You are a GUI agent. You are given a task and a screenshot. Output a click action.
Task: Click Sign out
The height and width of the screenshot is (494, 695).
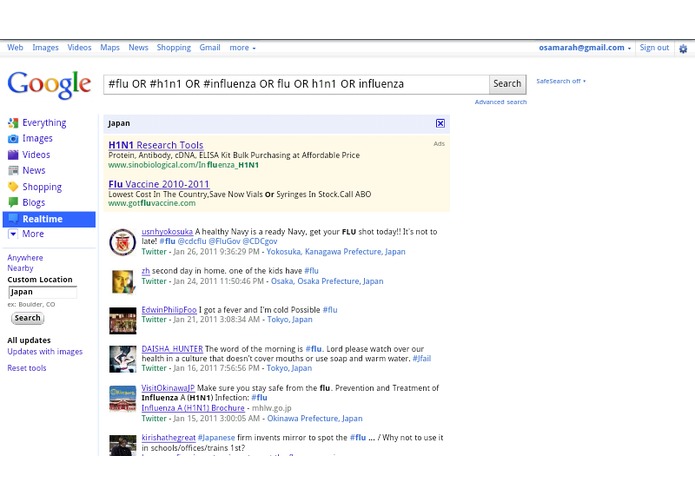(654, 47)
